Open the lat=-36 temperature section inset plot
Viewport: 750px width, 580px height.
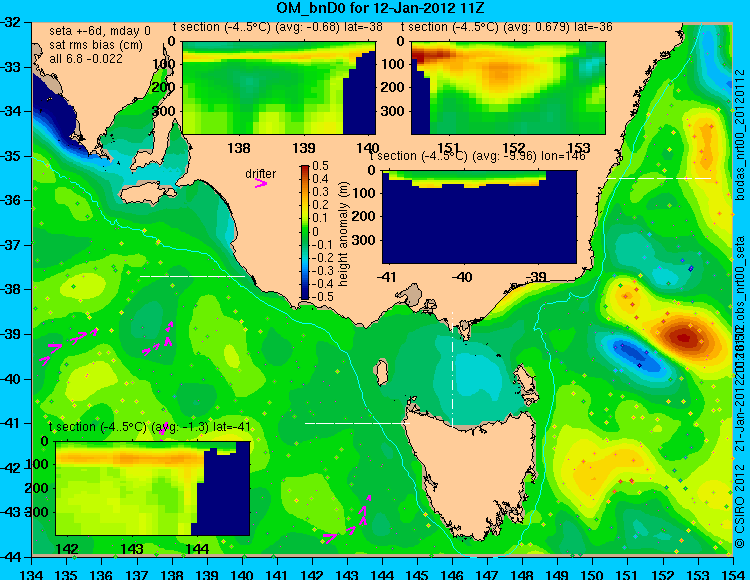pos(508,88)
